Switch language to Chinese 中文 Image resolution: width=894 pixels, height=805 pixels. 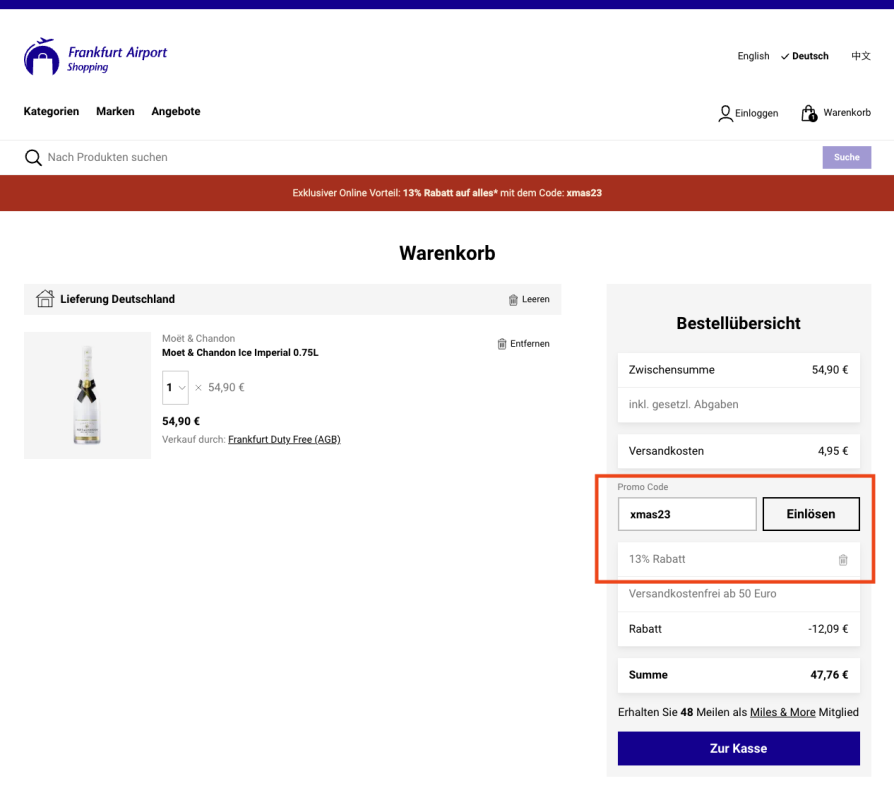(x=861, y=56)
